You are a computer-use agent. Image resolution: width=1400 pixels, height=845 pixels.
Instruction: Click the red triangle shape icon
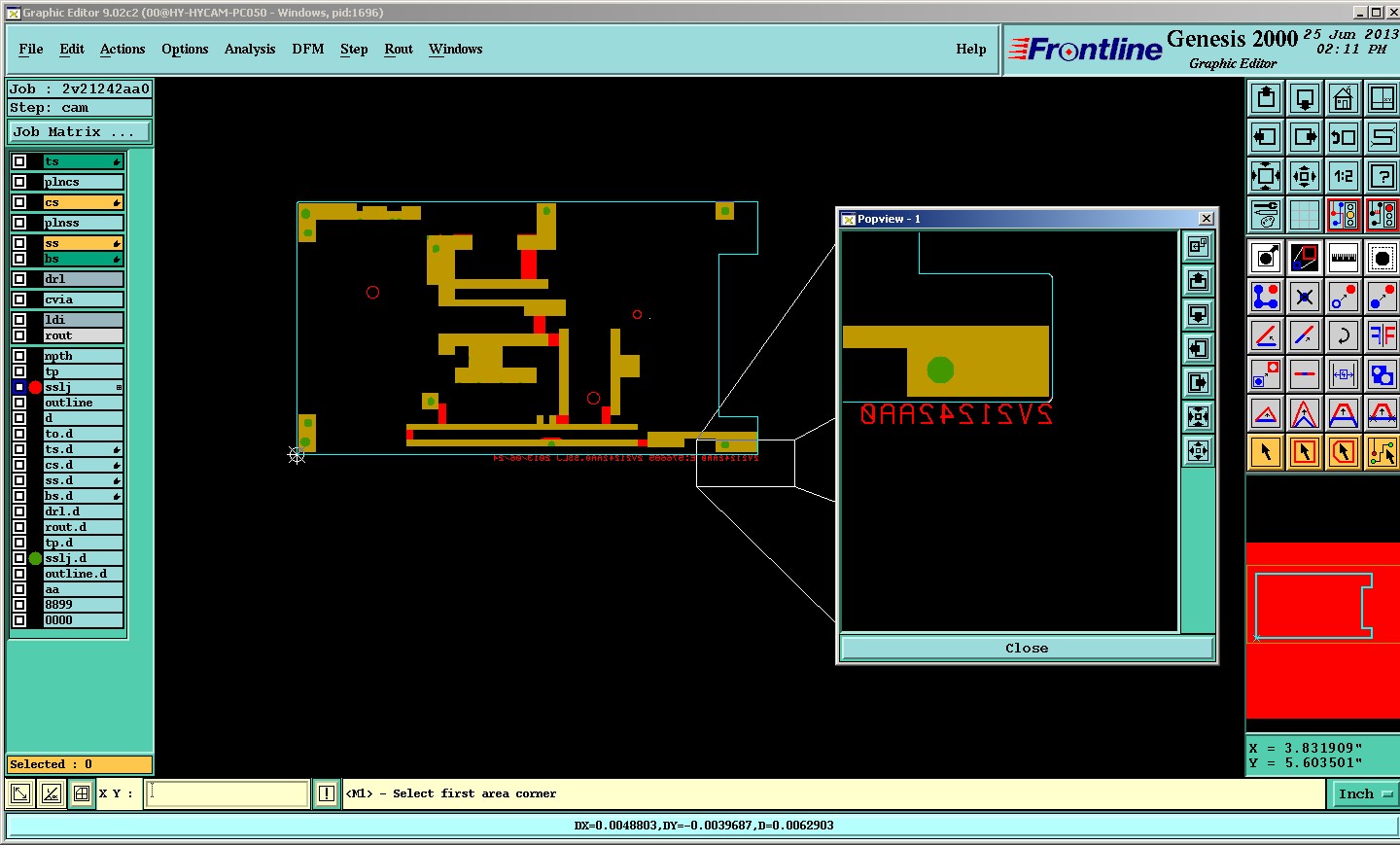point(1266,413)
